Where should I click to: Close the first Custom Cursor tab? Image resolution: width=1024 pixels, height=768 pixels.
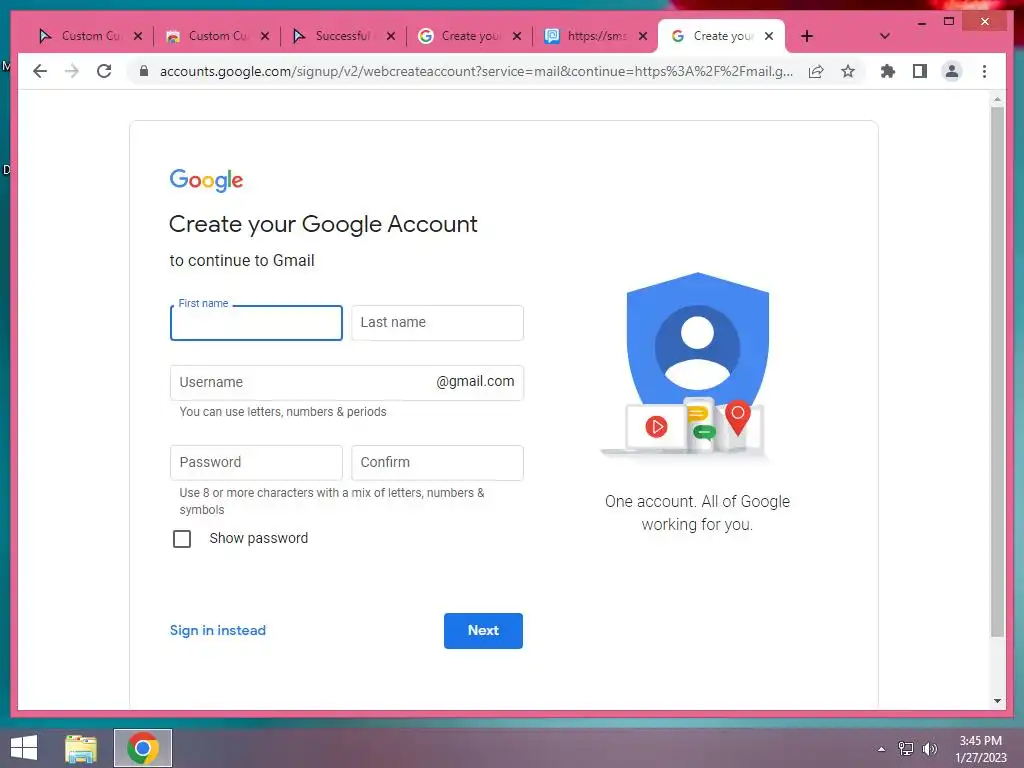138,36
